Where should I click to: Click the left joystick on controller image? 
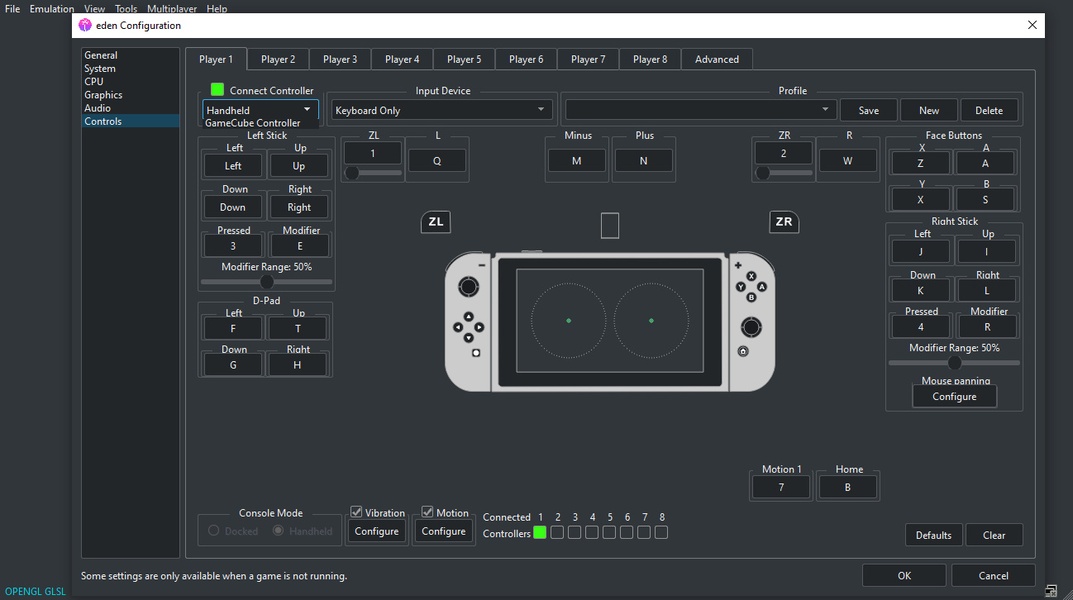click(x=468, y=288)
